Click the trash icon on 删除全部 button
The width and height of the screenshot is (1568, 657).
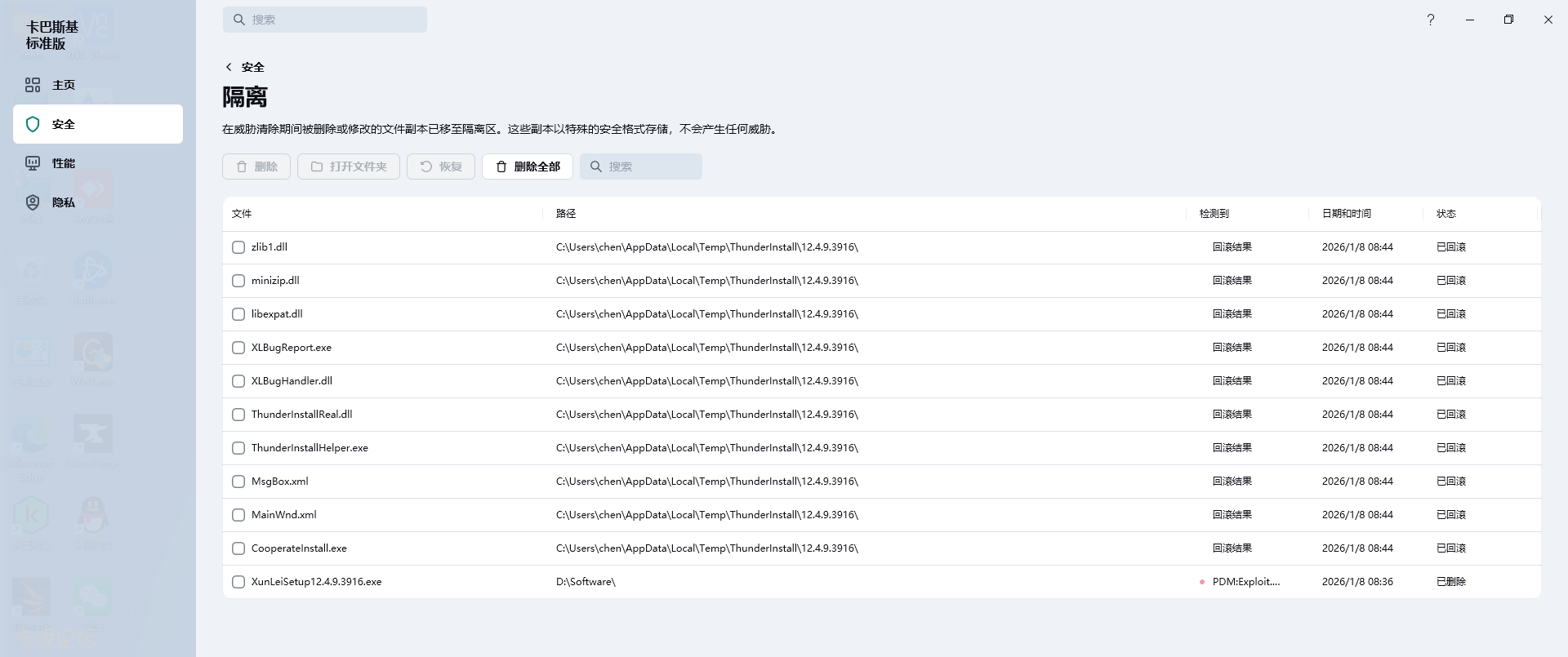(501, 166)
